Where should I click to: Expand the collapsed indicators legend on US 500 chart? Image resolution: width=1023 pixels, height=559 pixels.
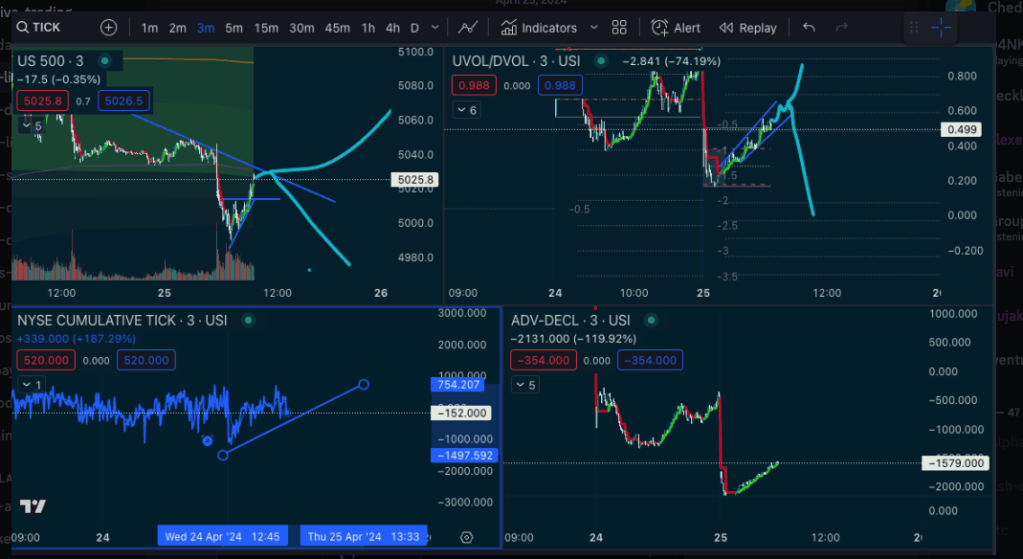[31, 126]
